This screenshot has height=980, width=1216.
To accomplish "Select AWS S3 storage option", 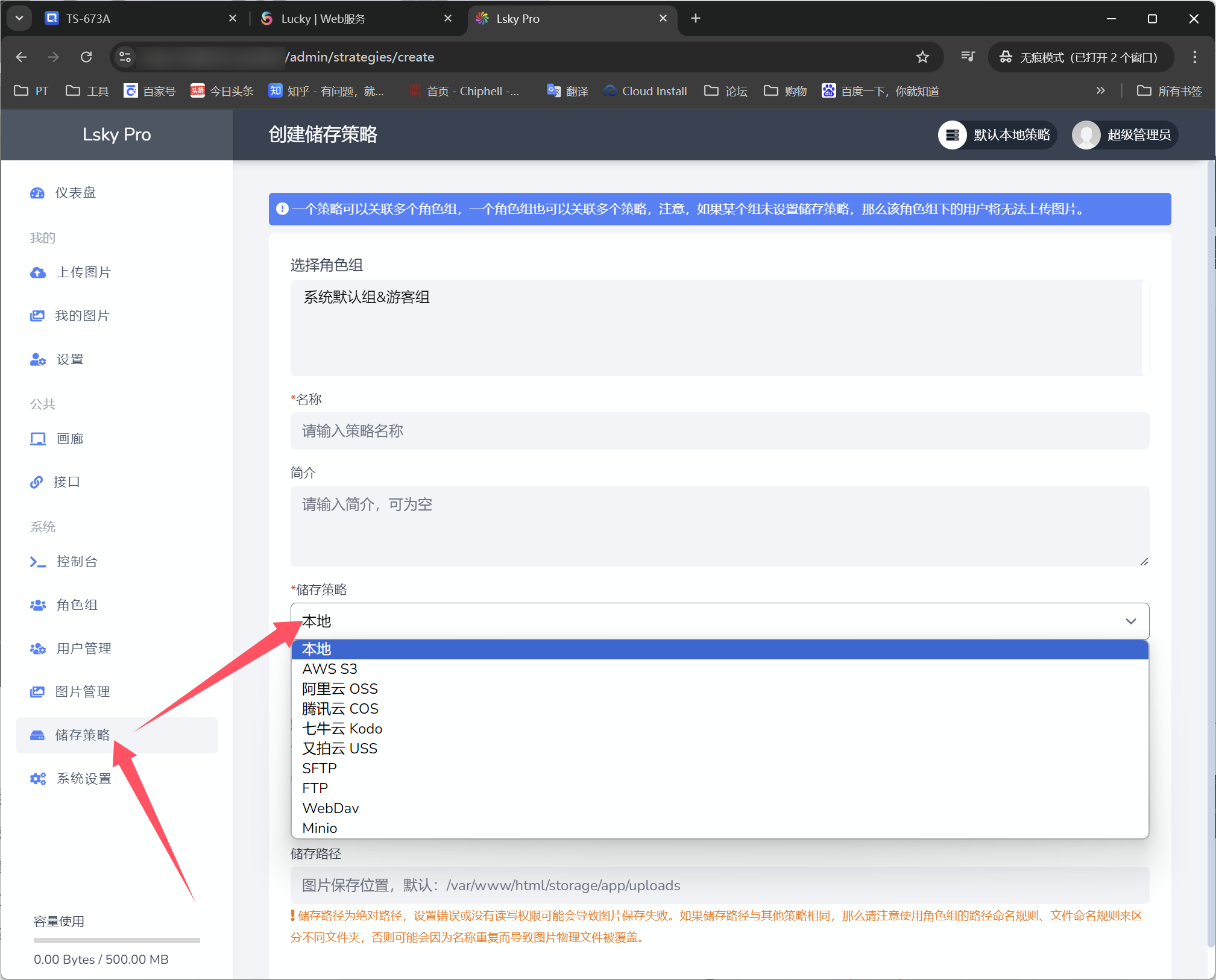I will coord(720,669).
